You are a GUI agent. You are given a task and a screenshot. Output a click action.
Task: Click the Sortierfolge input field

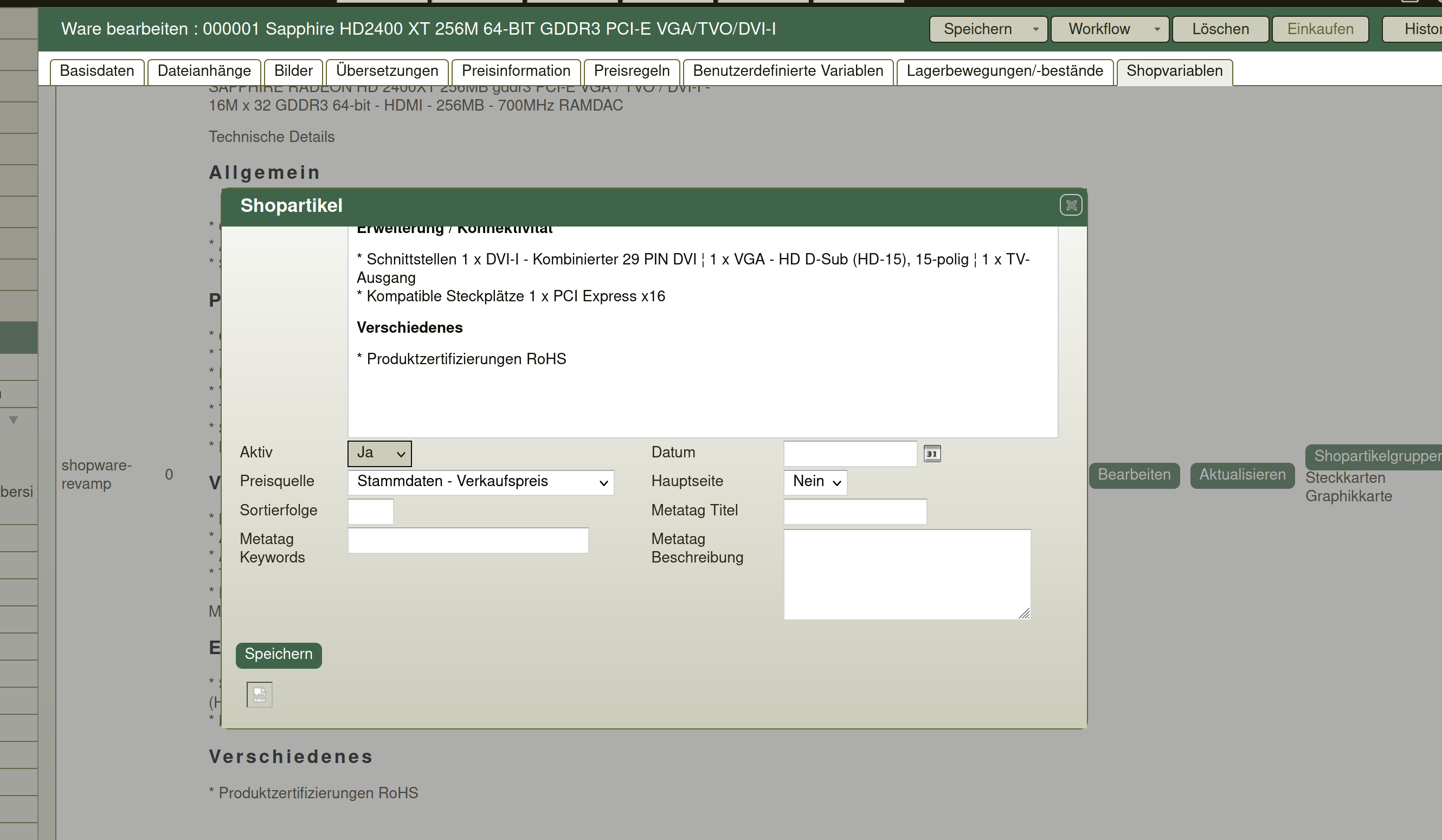click(371, 512)
